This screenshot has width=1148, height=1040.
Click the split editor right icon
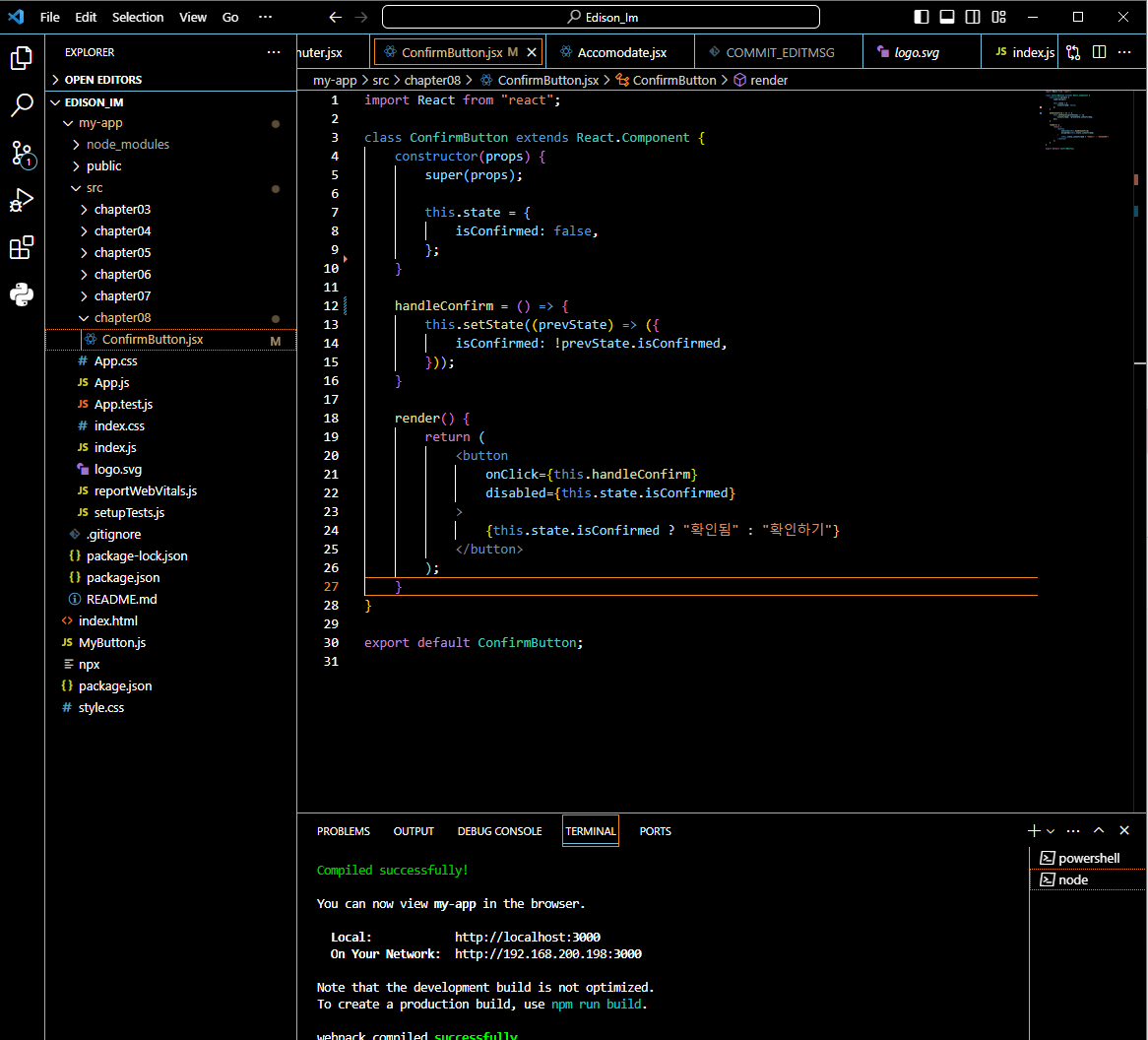click(x=1099, y=52)
